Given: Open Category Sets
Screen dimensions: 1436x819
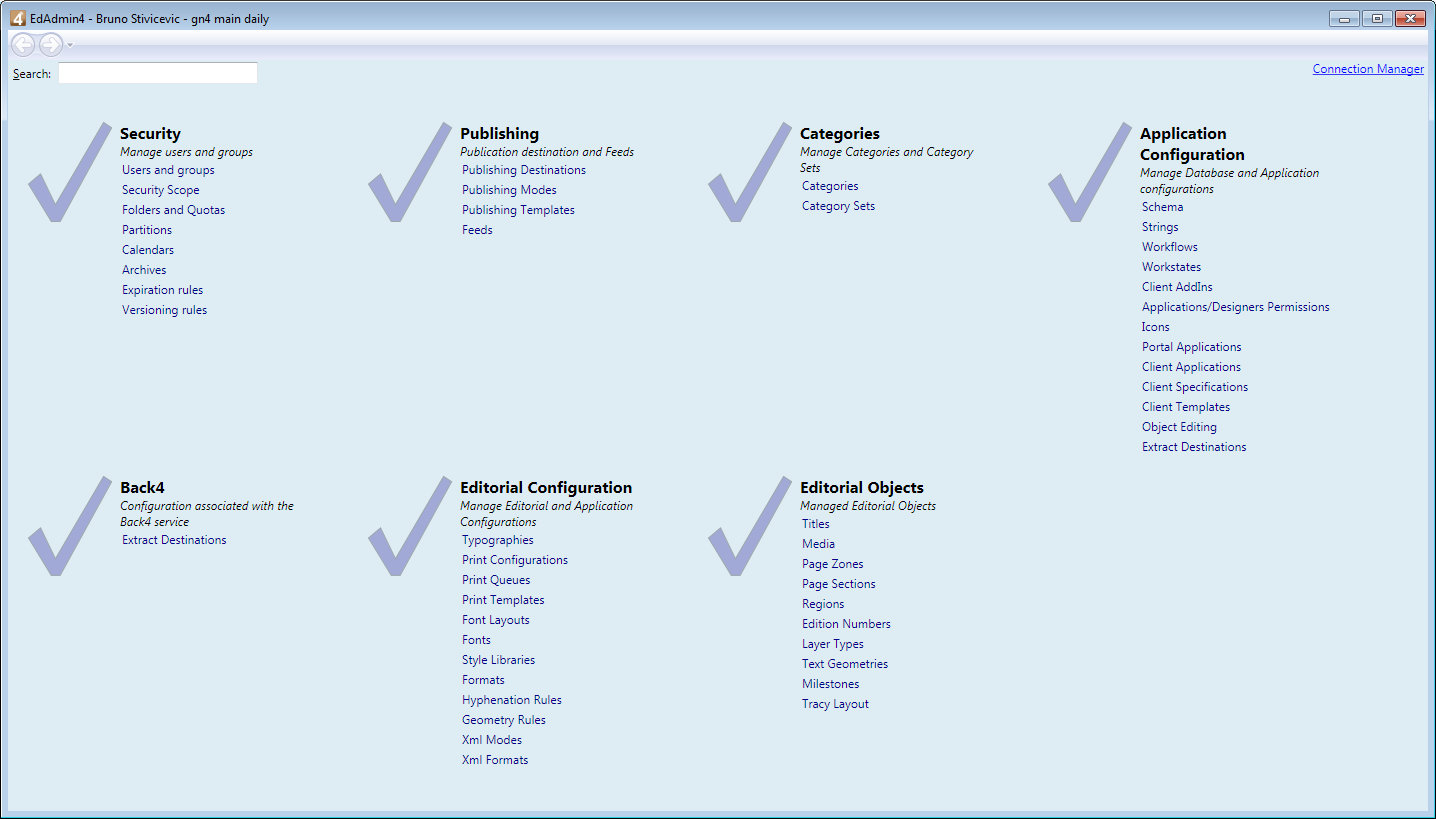Looking at the screenshot, I should (x=838, y=206).
